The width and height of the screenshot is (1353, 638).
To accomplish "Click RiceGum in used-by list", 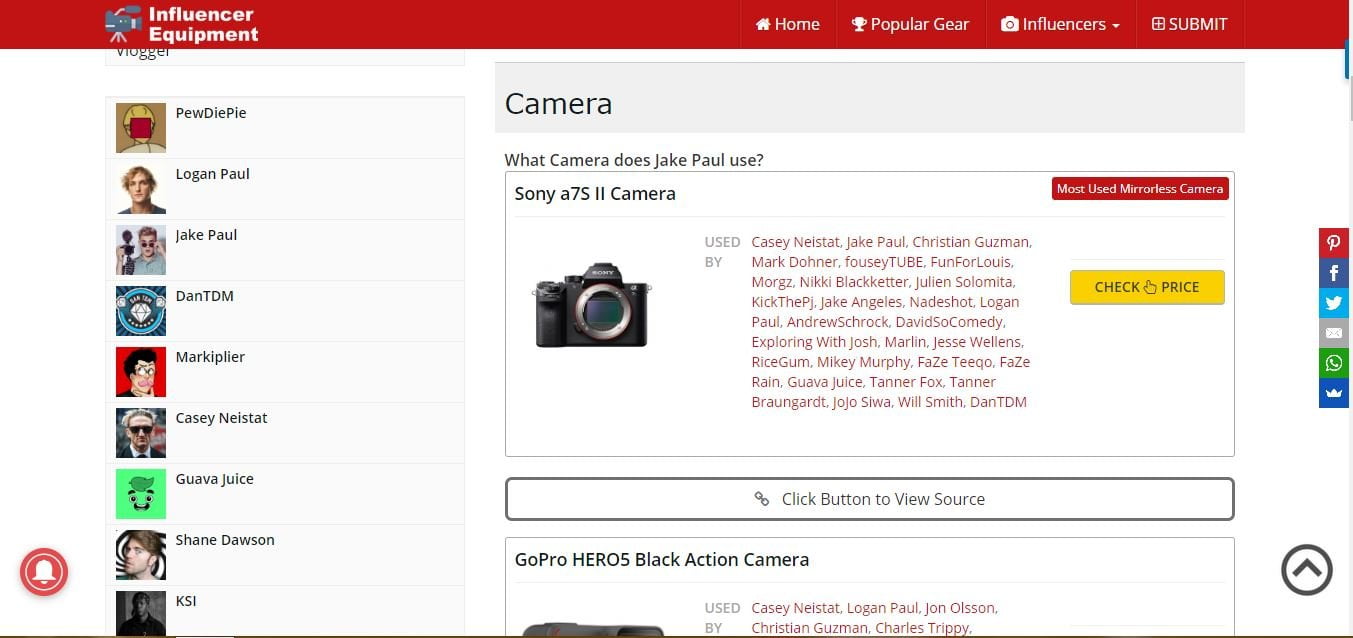I will [x=781, y=362].
